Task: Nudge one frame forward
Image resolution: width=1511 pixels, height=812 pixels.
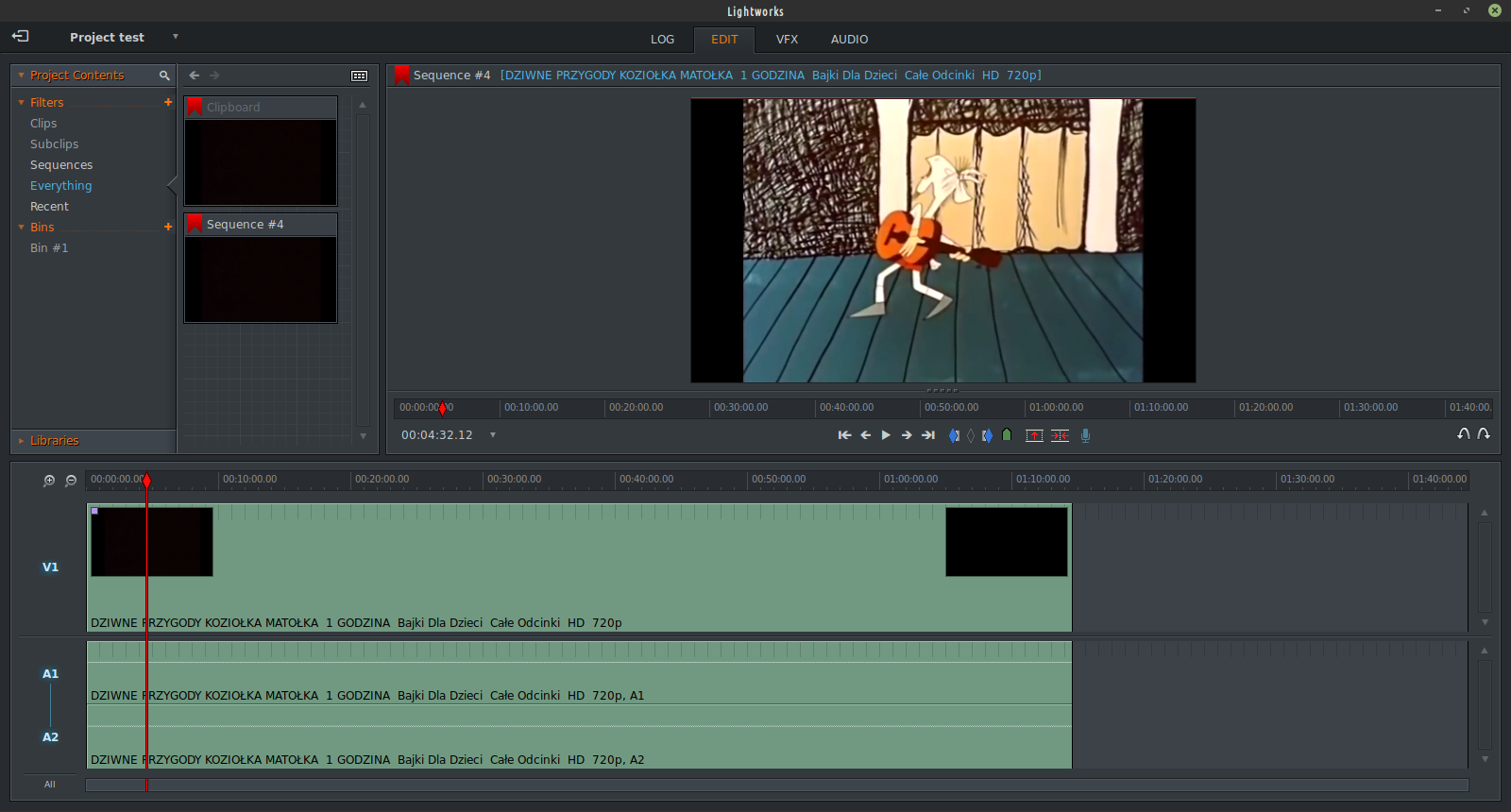Action: point(907,435)
